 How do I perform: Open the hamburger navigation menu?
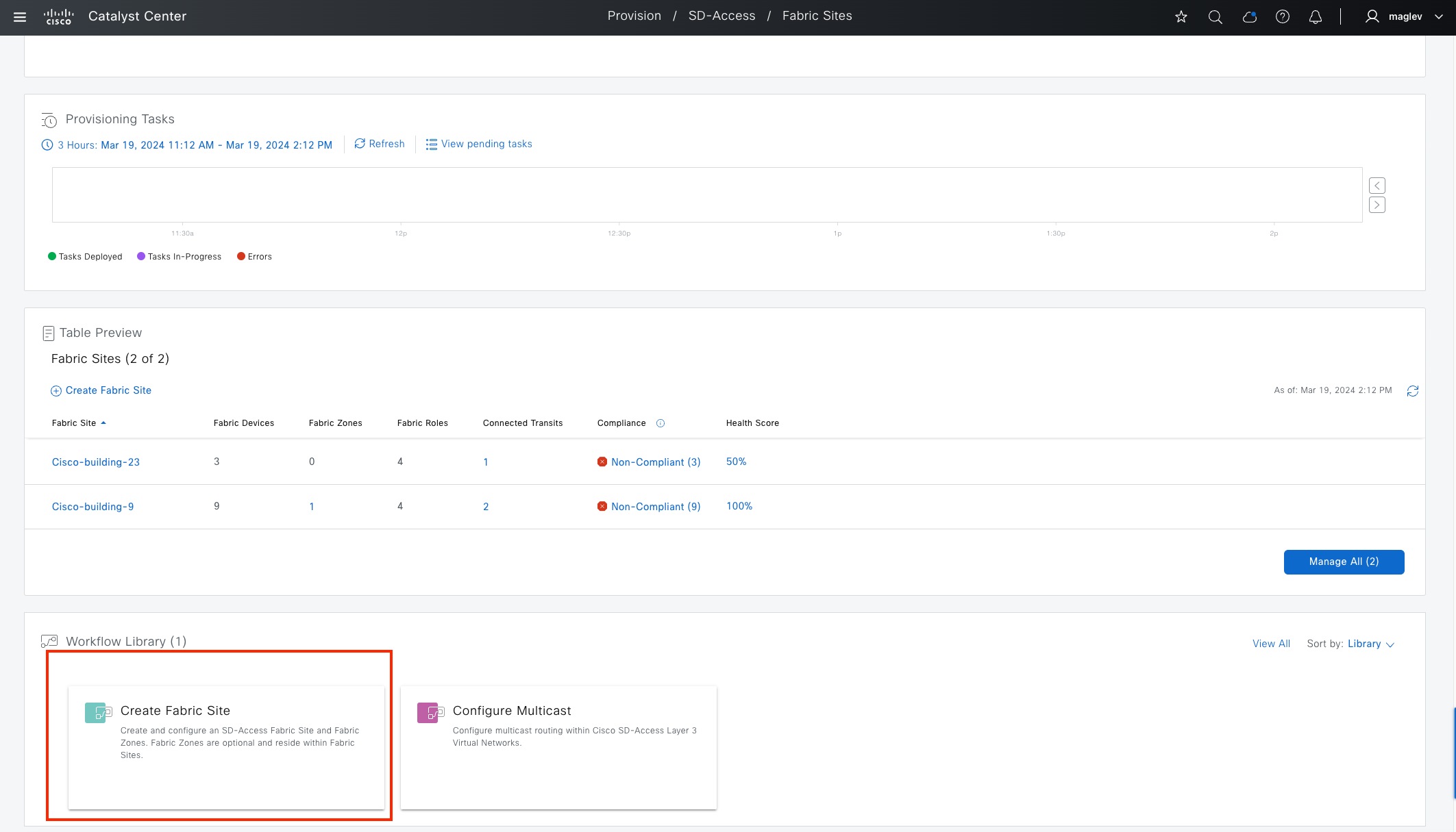pyautogui.click(x=20, y=16)
